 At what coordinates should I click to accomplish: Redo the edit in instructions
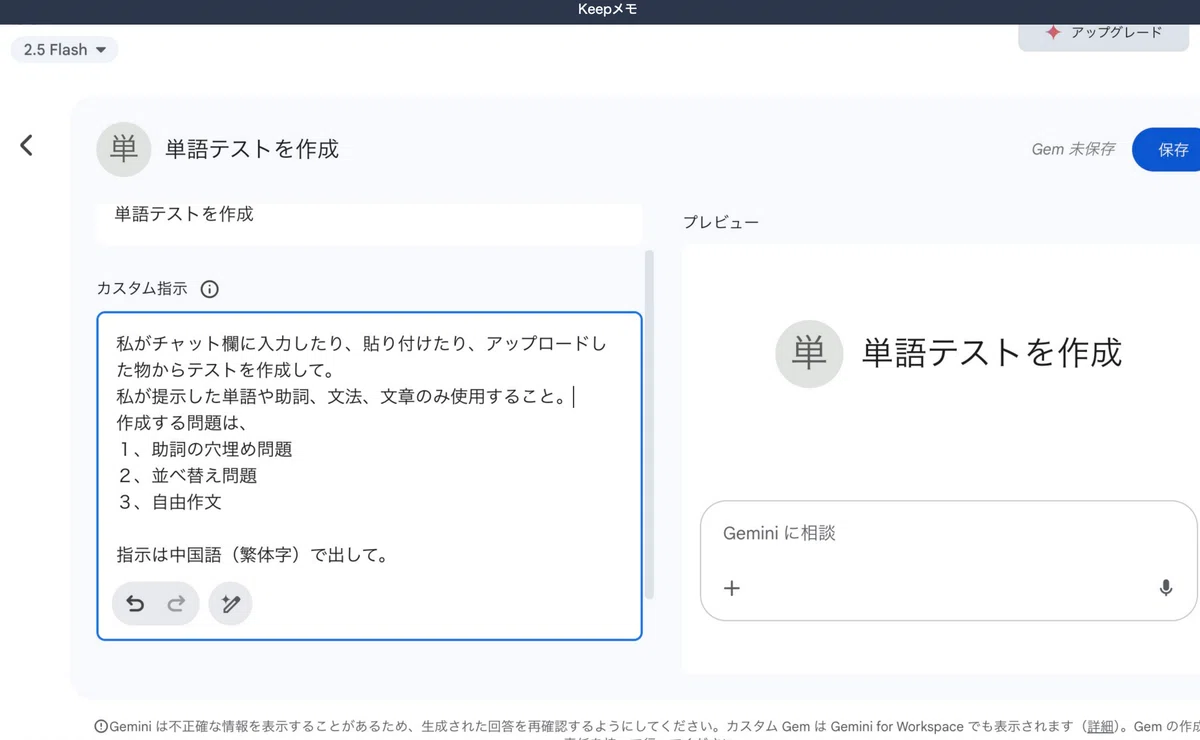pos(176,604)
